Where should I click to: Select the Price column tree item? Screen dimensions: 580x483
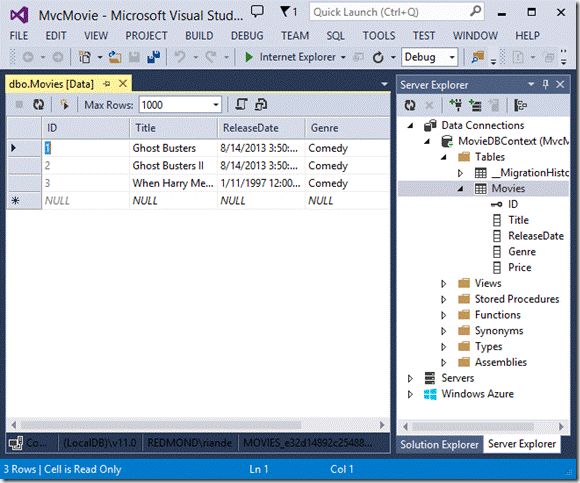pyautogui.click(x=519, y=267)
